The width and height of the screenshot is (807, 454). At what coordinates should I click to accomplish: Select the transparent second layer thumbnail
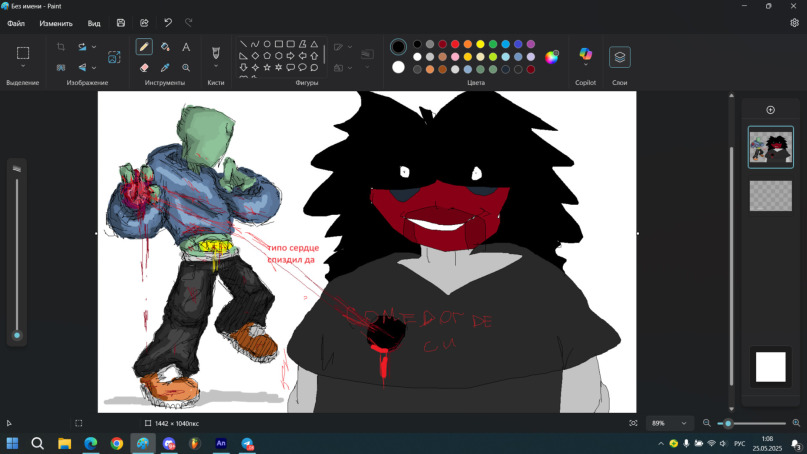point(770,195)
